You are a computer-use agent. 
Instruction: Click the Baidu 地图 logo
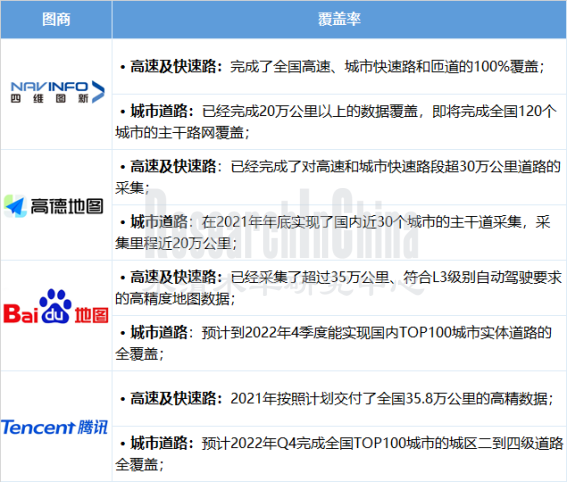click(56, 306)
